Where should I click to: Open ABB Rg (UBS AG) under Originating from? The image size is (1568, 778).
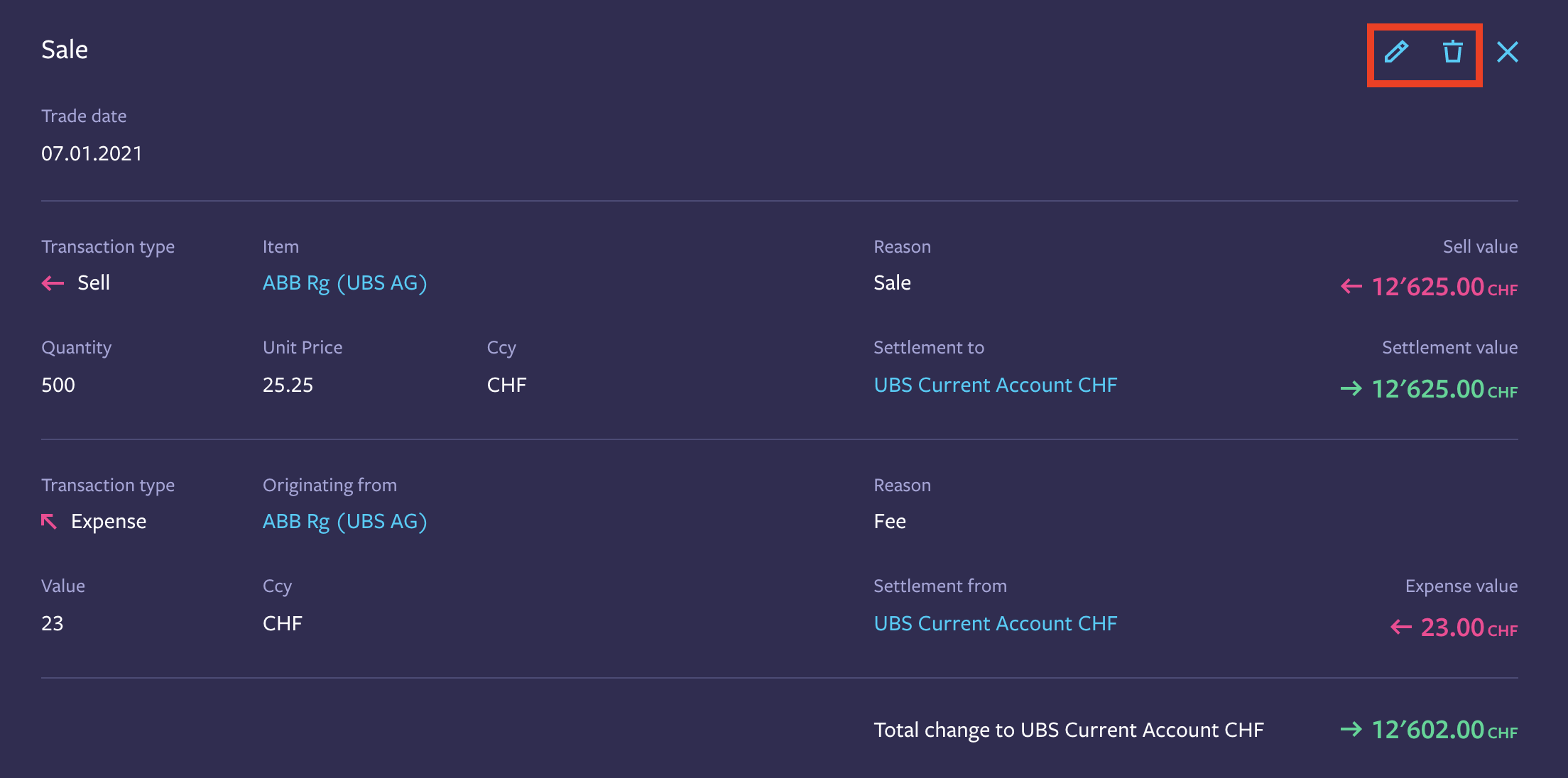coord(344,522)
